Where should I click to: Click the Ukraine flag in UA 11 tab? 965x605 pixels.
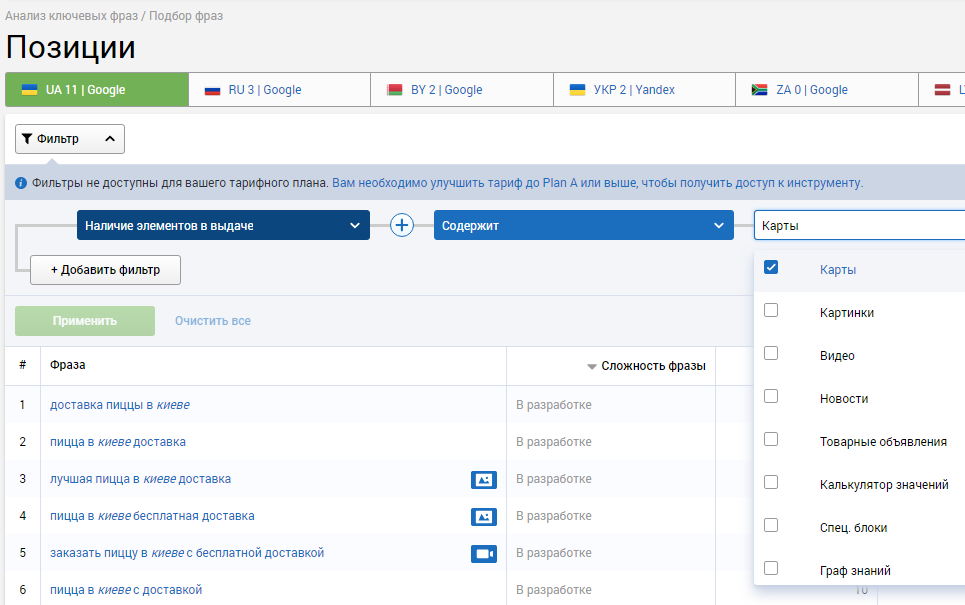tap(30, 90)
